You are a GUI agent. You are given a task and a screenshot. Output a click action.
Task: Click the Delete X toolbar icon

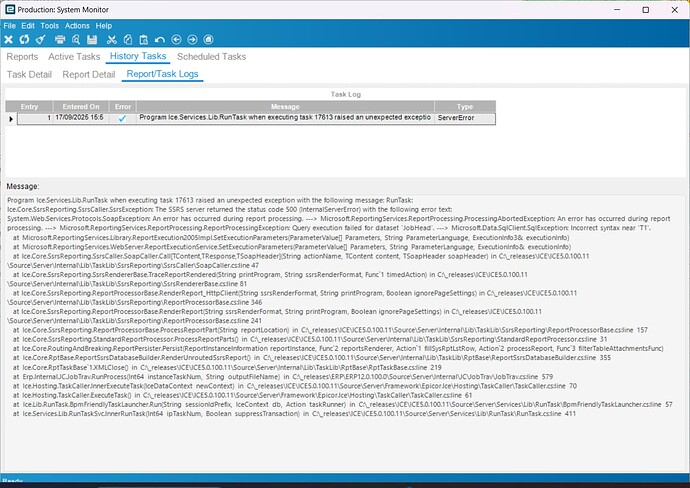pos(8,40)
